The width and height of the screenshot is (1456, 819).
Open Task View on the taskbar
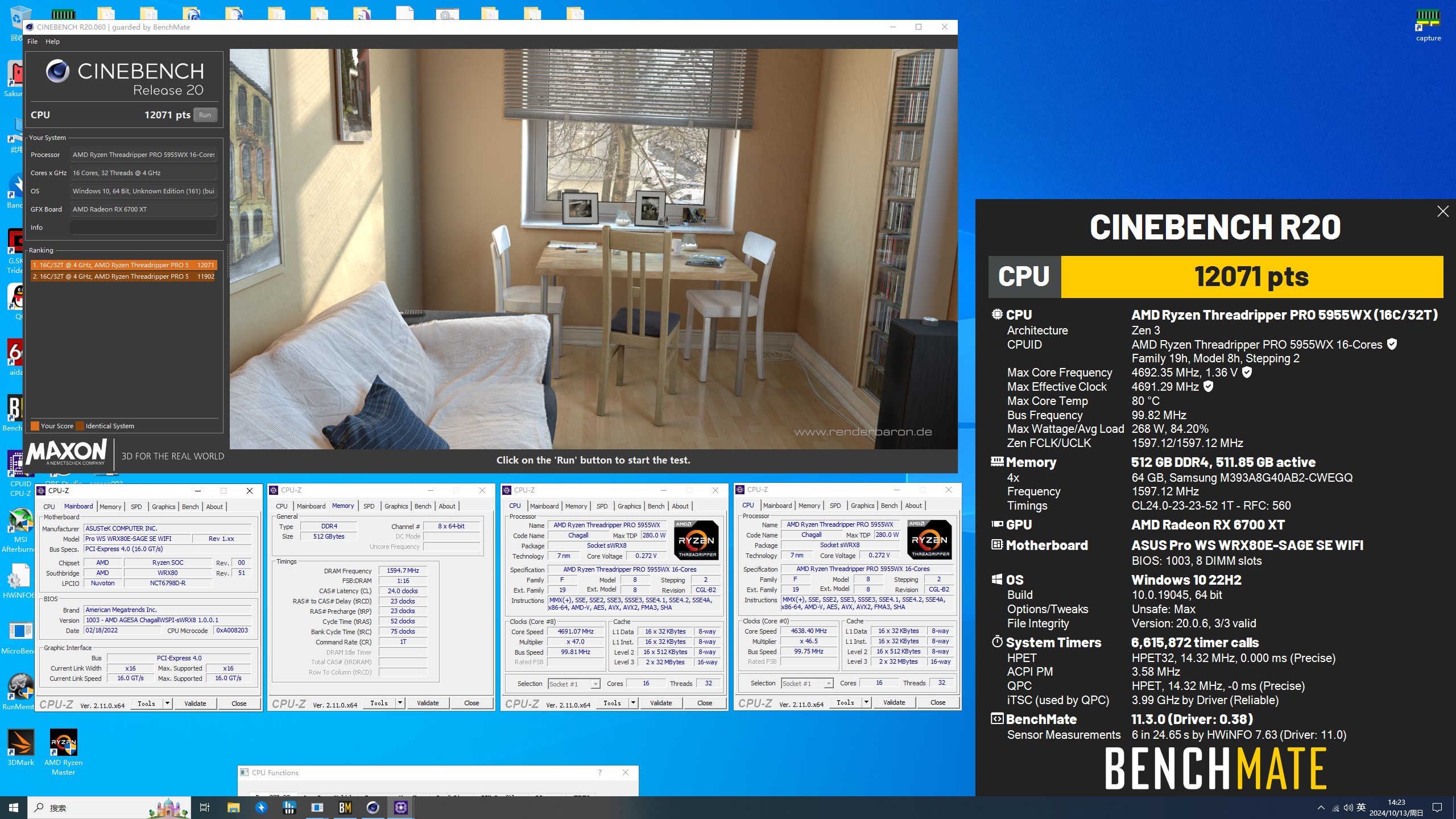[205, 808]
